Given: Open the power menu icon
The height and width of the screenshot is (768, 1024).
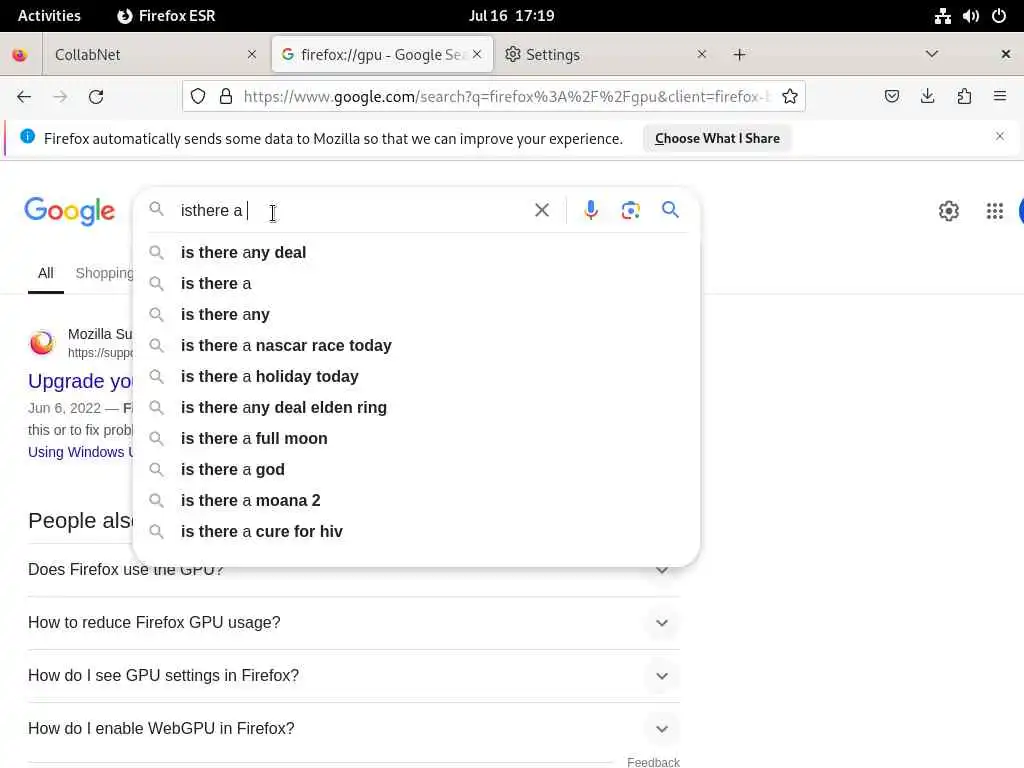Looking at the screenshot, I should [999, 16].
